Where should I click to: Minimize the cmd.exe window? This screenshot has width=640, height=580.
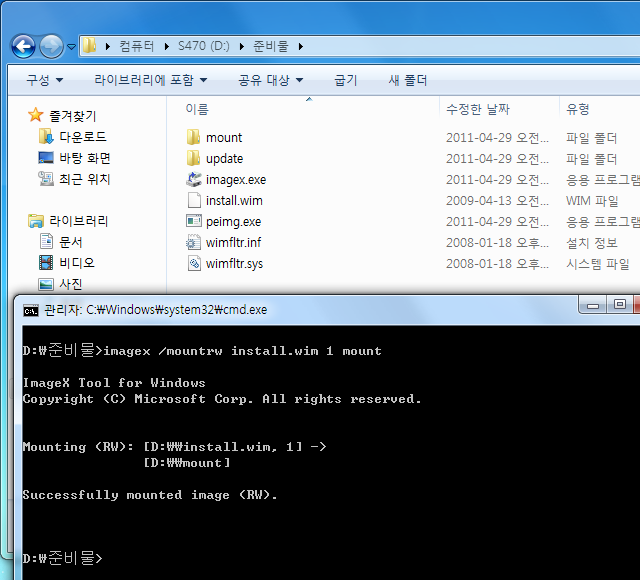593,305
